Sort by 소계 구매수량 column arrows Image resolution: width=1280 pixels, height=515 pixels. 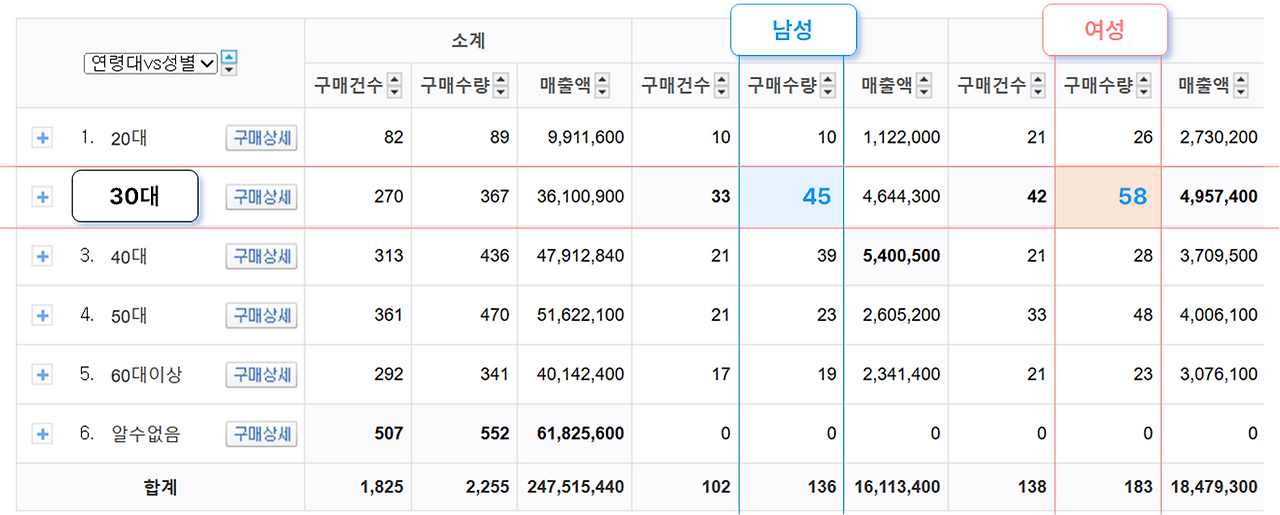501,86
